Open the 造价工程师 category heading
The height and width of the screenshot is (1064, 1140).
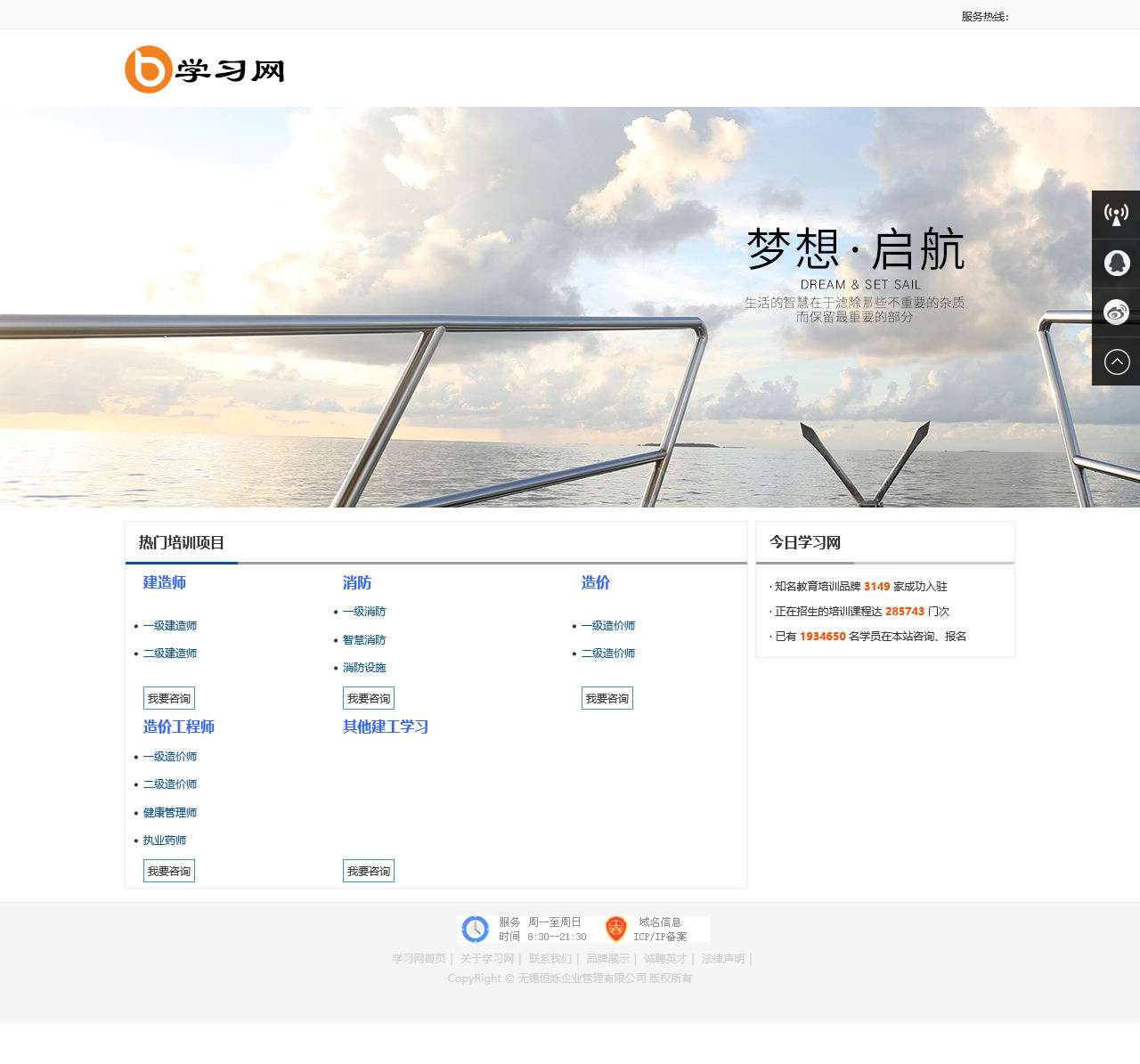[179, 727]
